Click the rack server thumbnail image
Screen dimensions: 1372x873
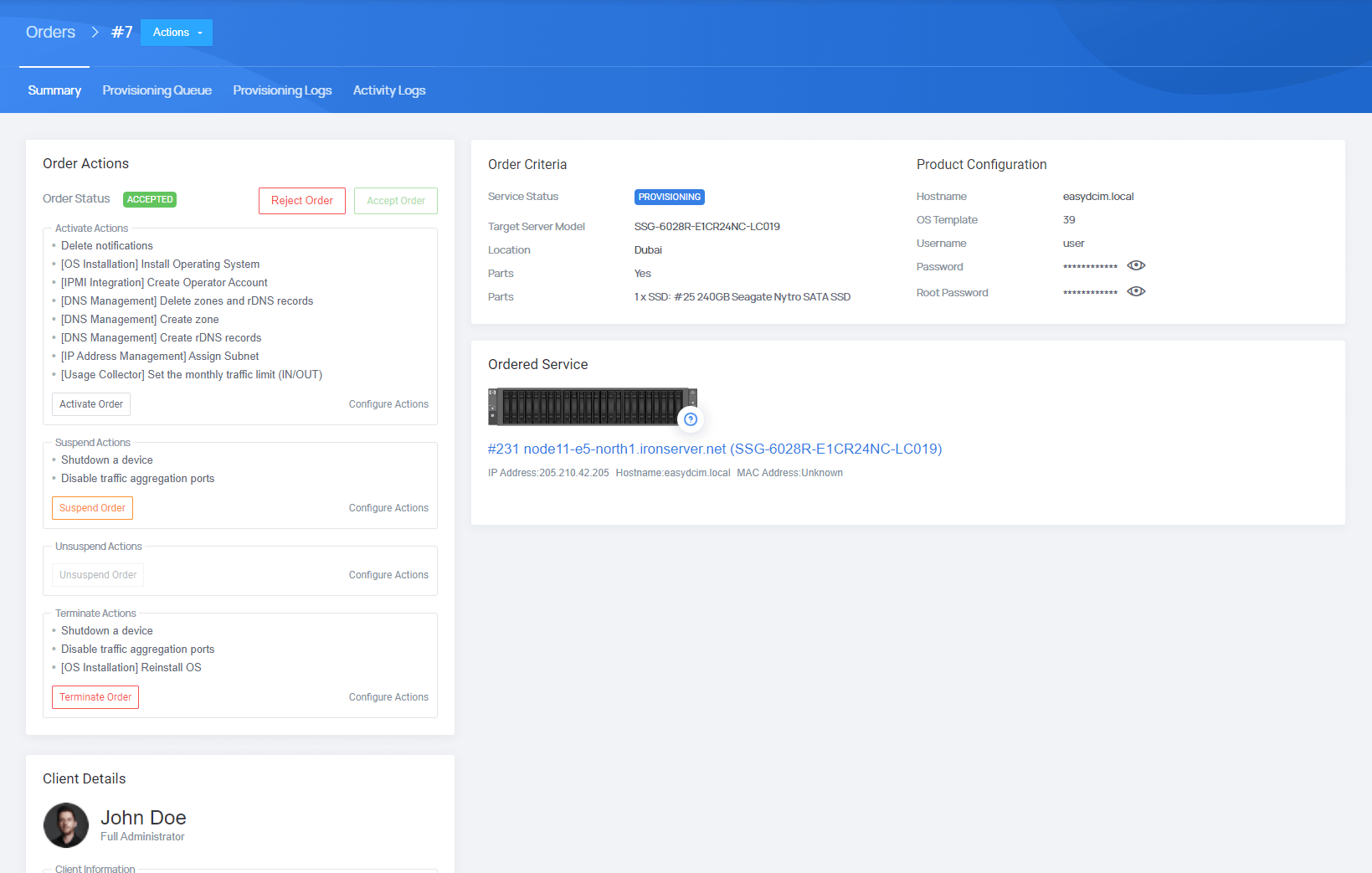[x=593, y=407]
